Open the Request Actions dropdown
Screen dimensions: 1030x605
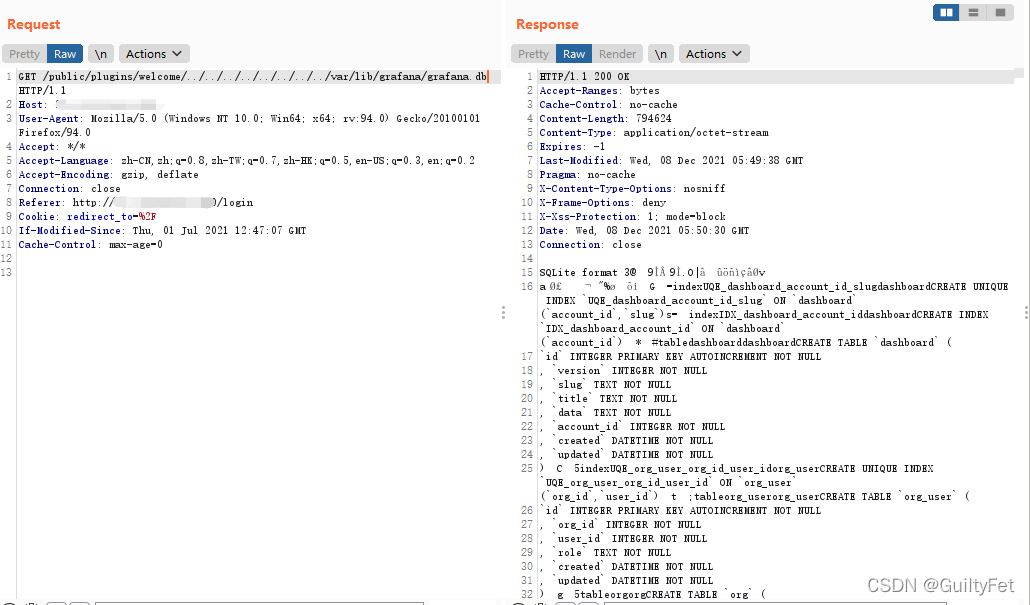tap(154, 54)
